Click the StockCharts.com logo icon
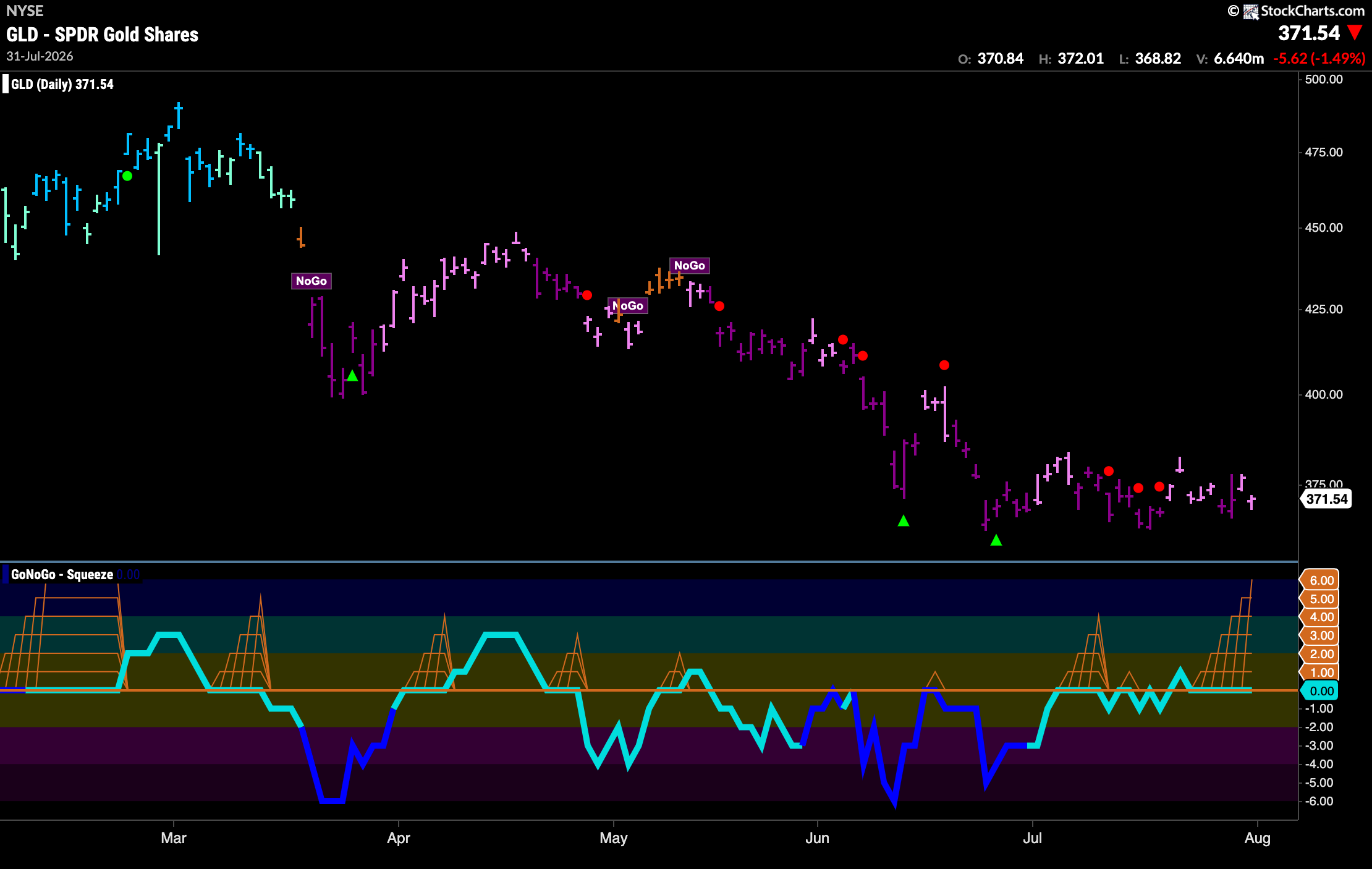Image resolution: width=1372 pixels, height=869 pixels. (1251, 11)
